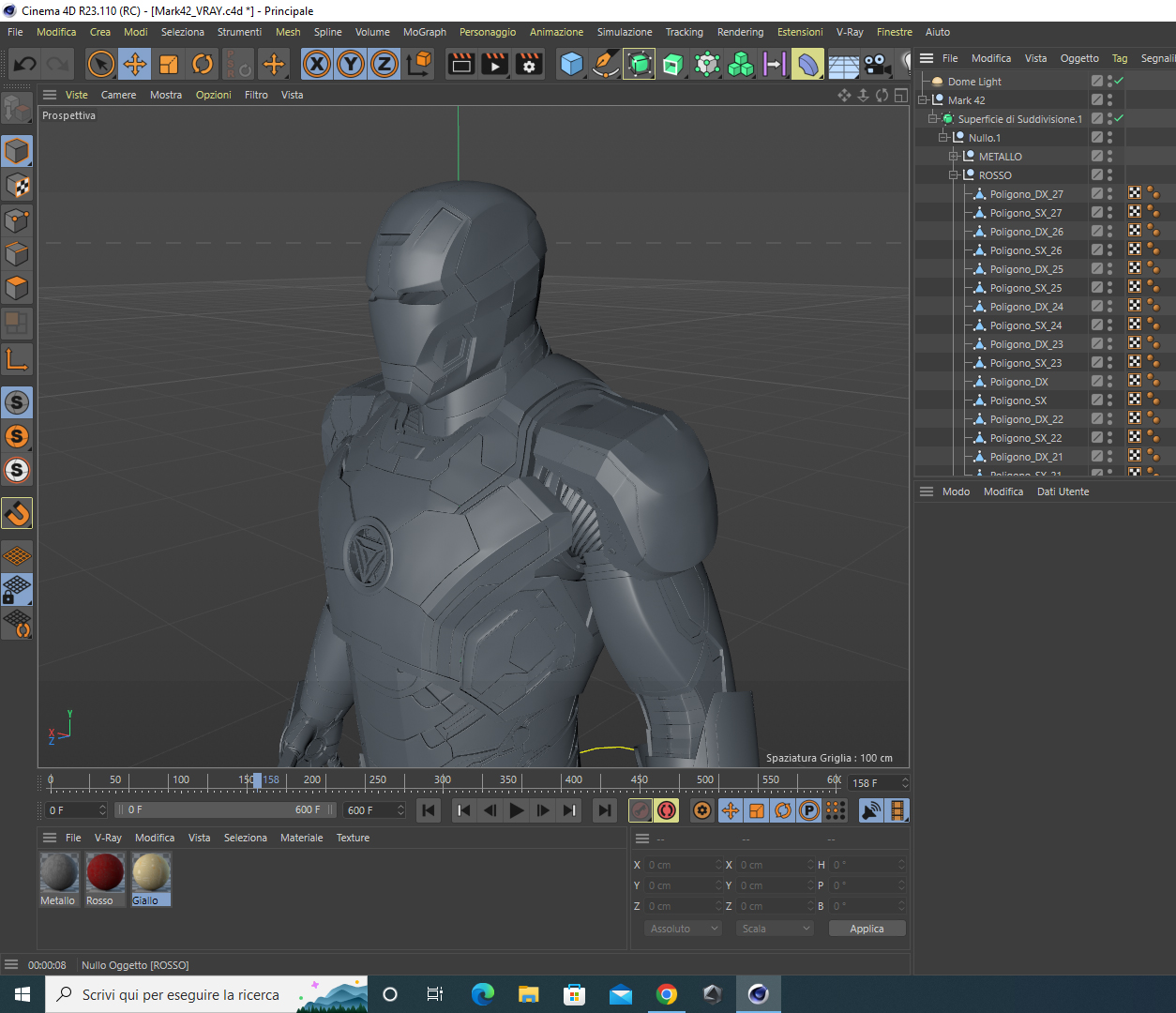Image resolution: width=1176 pixels, height=1013 pixels.
Task: Go to start of animation
Action: click(429, 810)
